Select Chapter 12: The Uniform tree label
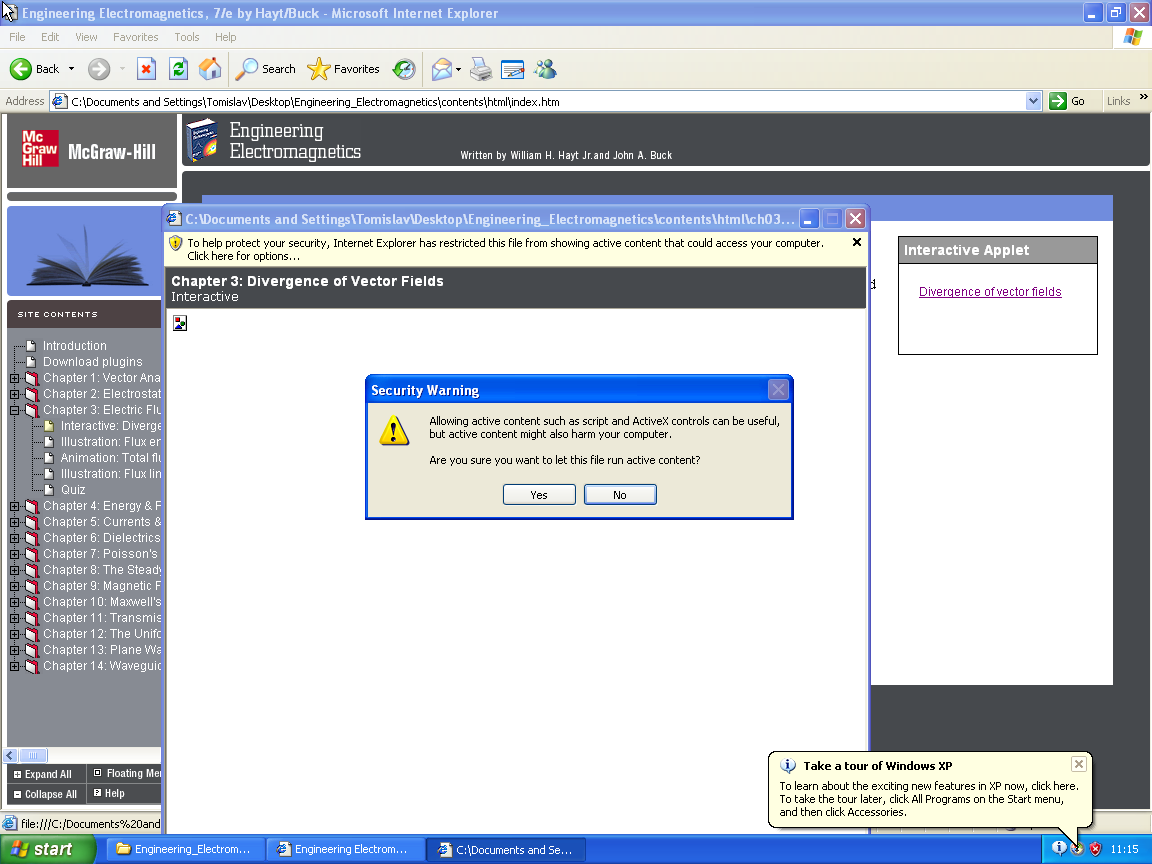The image size is (1152, 864). pyautogui.click(x=102, y=634)
